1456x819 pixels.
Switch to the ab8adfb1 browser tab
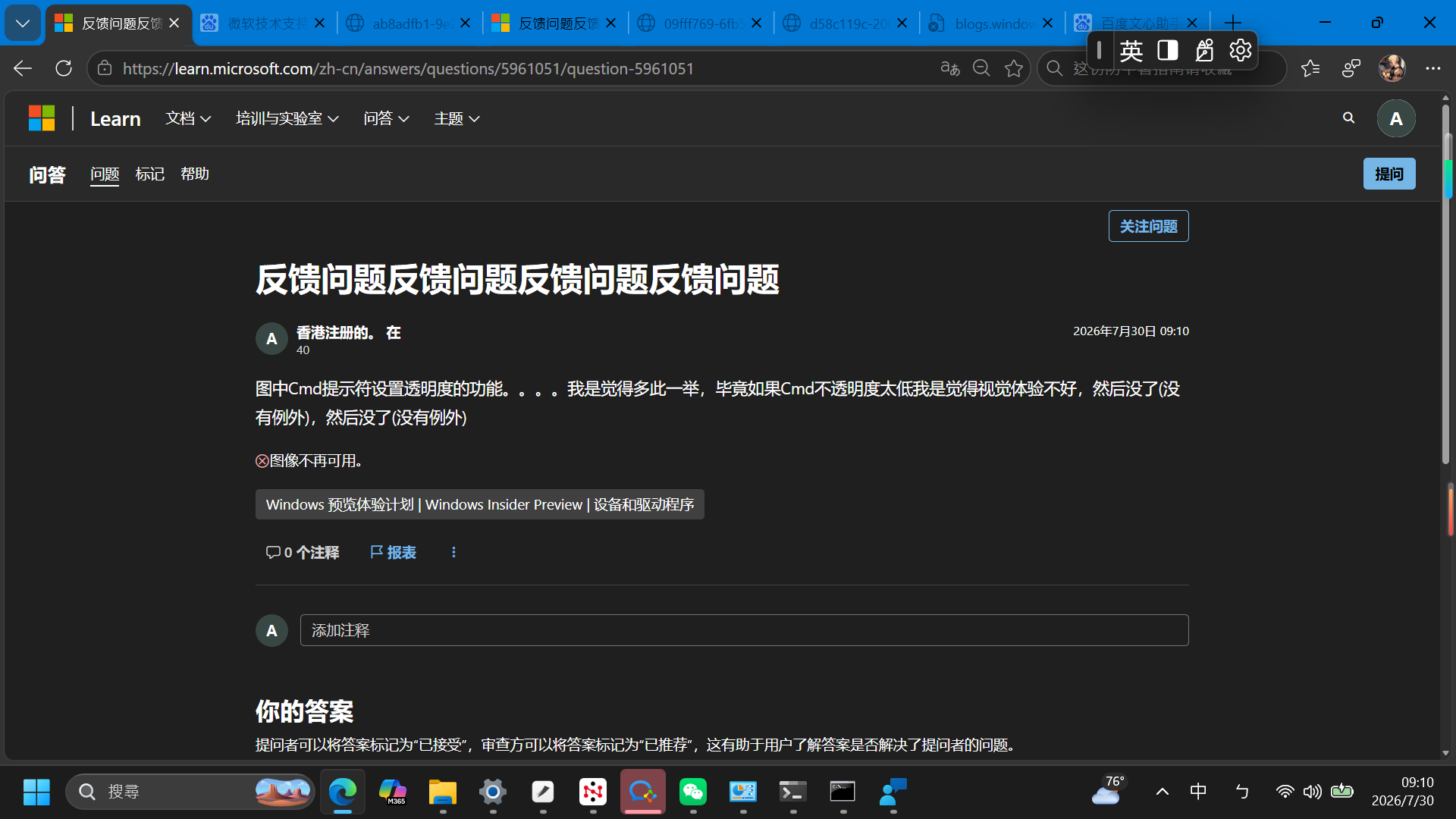[409, 24]
